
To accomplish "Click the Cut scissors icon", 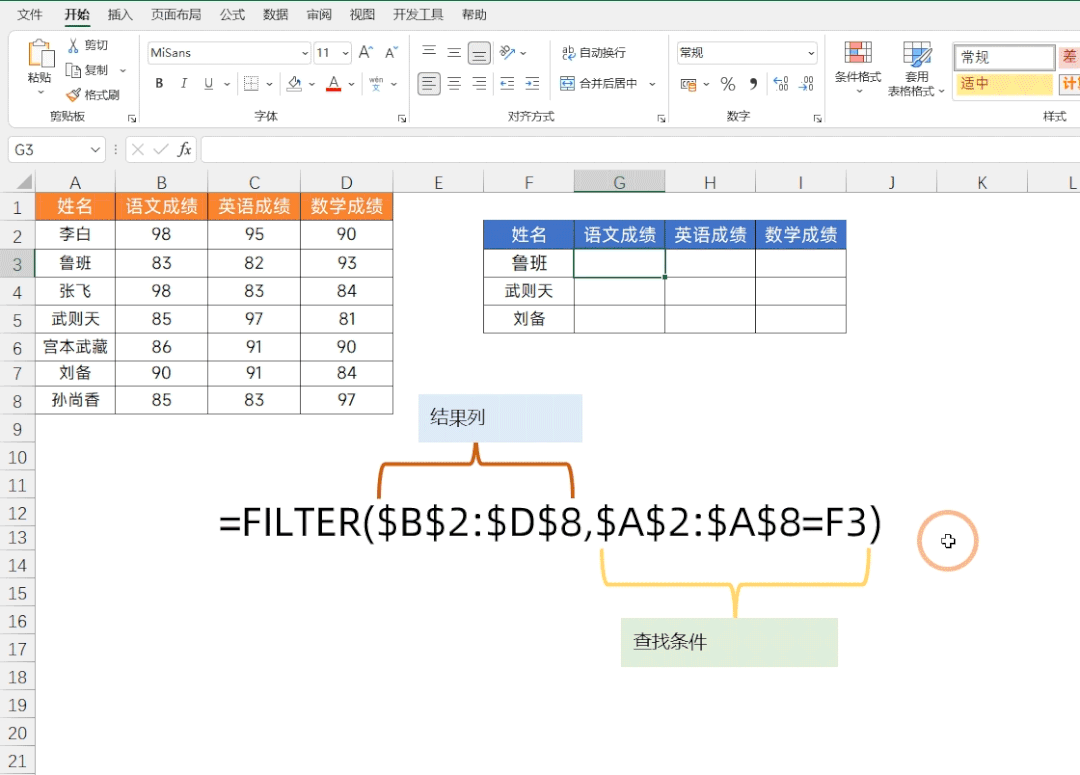I will 73,45.
